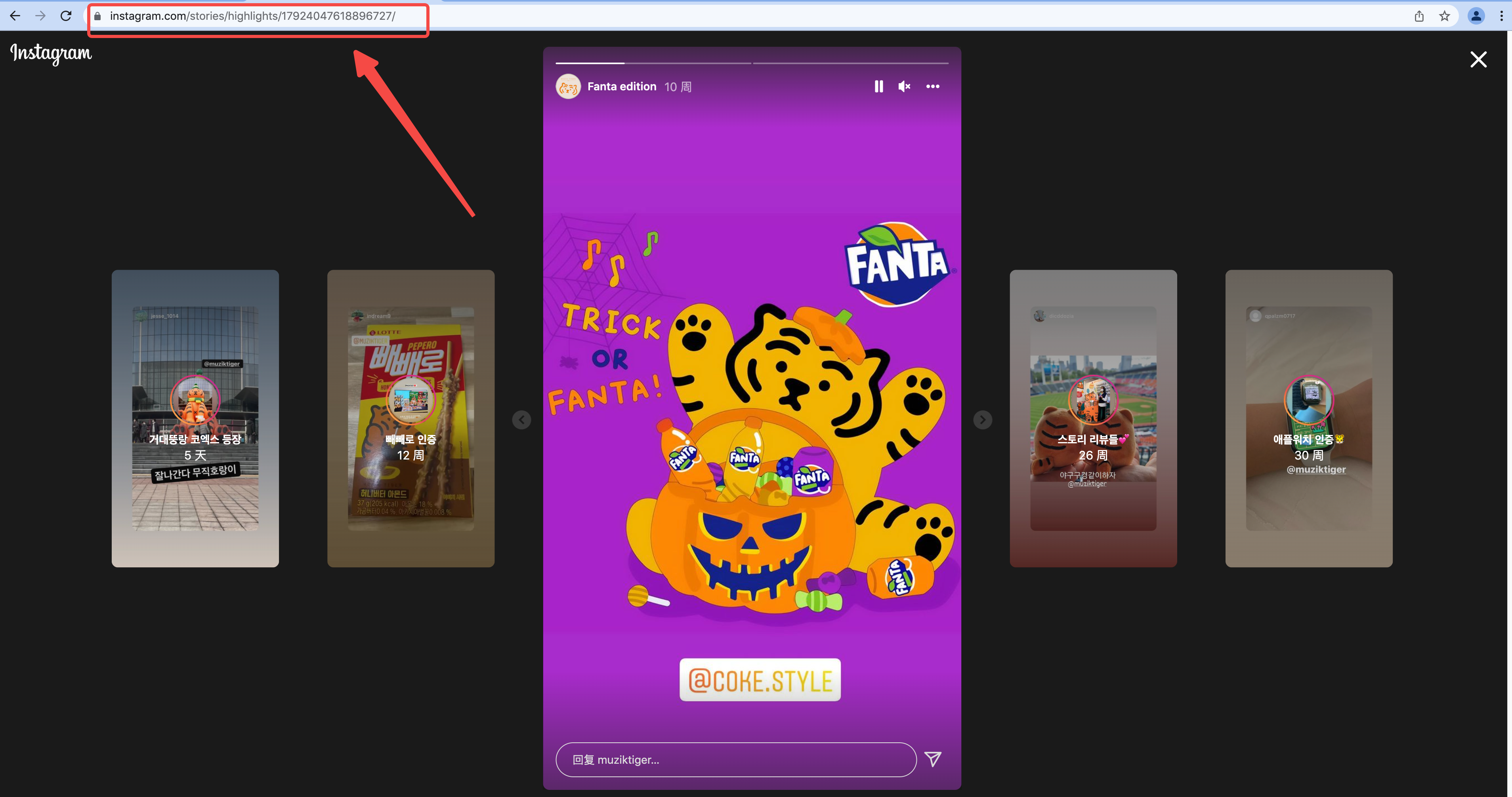This screenshot has width=1512, height=797.
Task: Navigate to next story with right arrow
Action: (983, 419)
